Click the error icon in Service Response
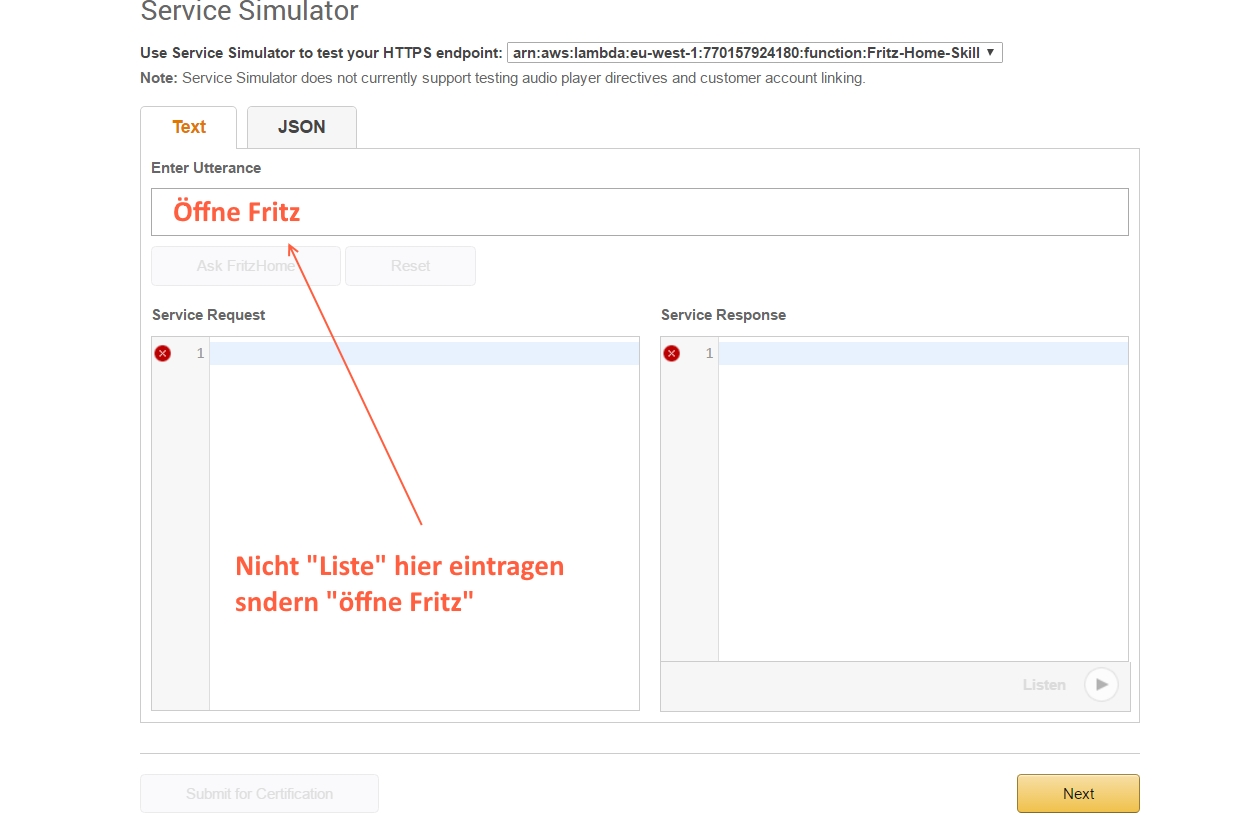1242x815 pixels. point(672,353)
